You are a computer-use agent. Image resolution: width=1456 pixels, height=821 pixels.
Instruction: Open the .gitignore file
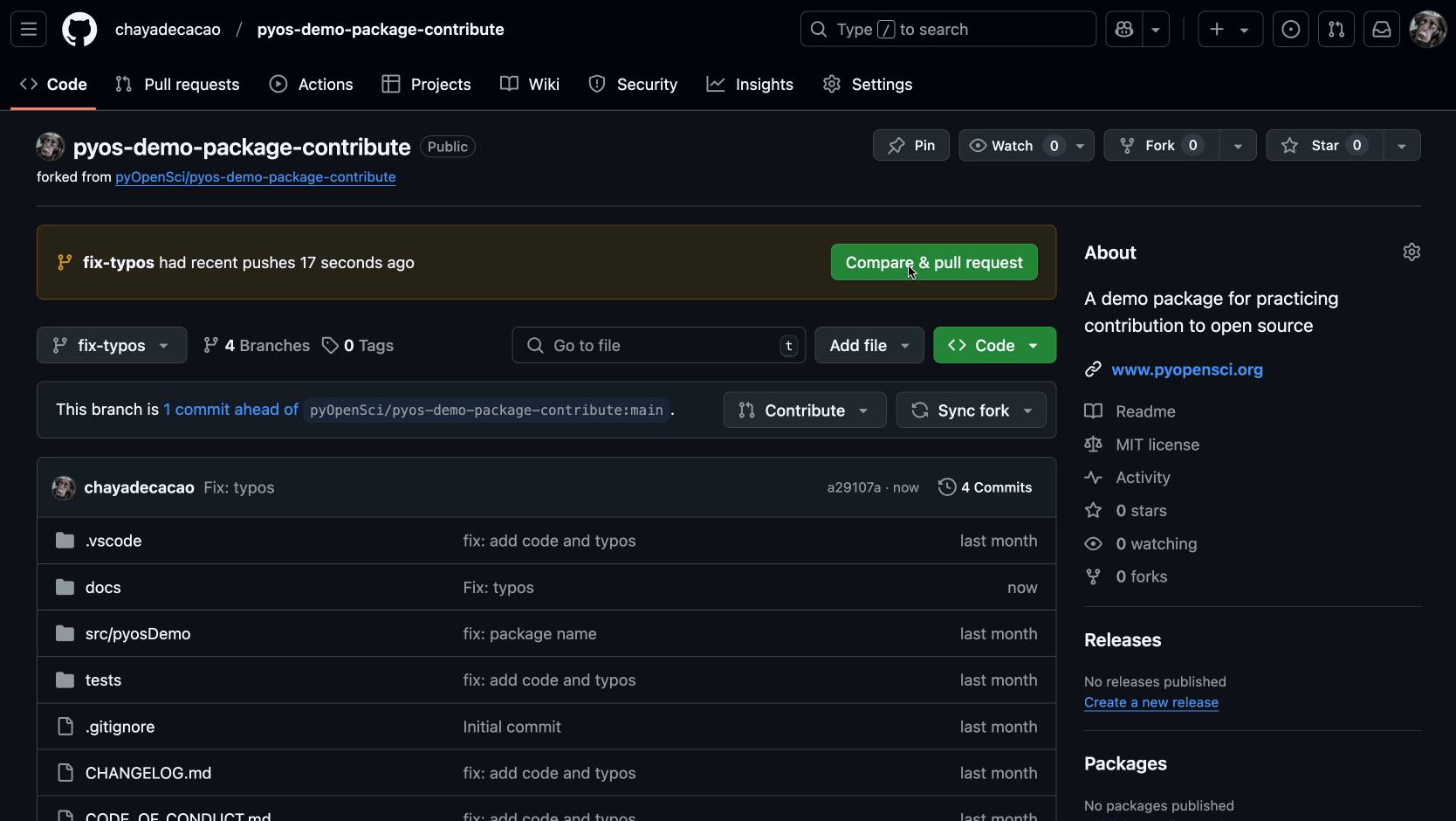click(120, 728)
